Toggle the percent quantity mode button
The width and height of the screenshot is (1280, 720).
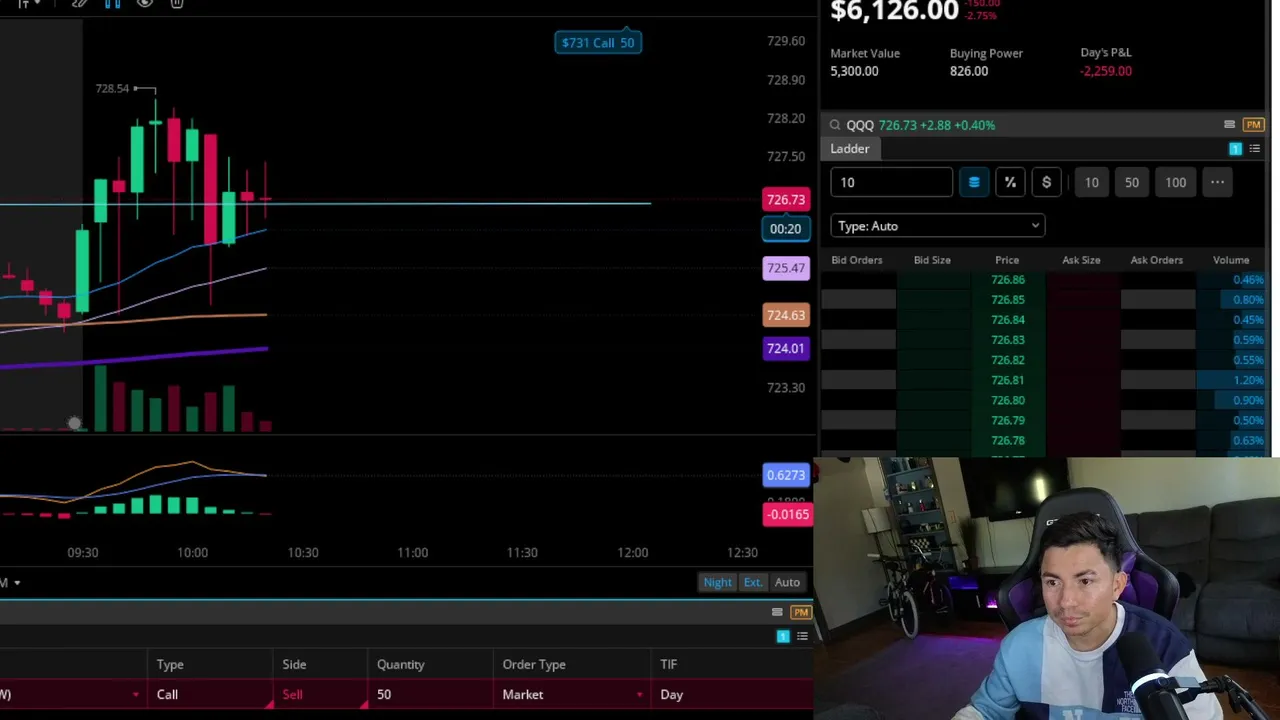pos(1010,182)
